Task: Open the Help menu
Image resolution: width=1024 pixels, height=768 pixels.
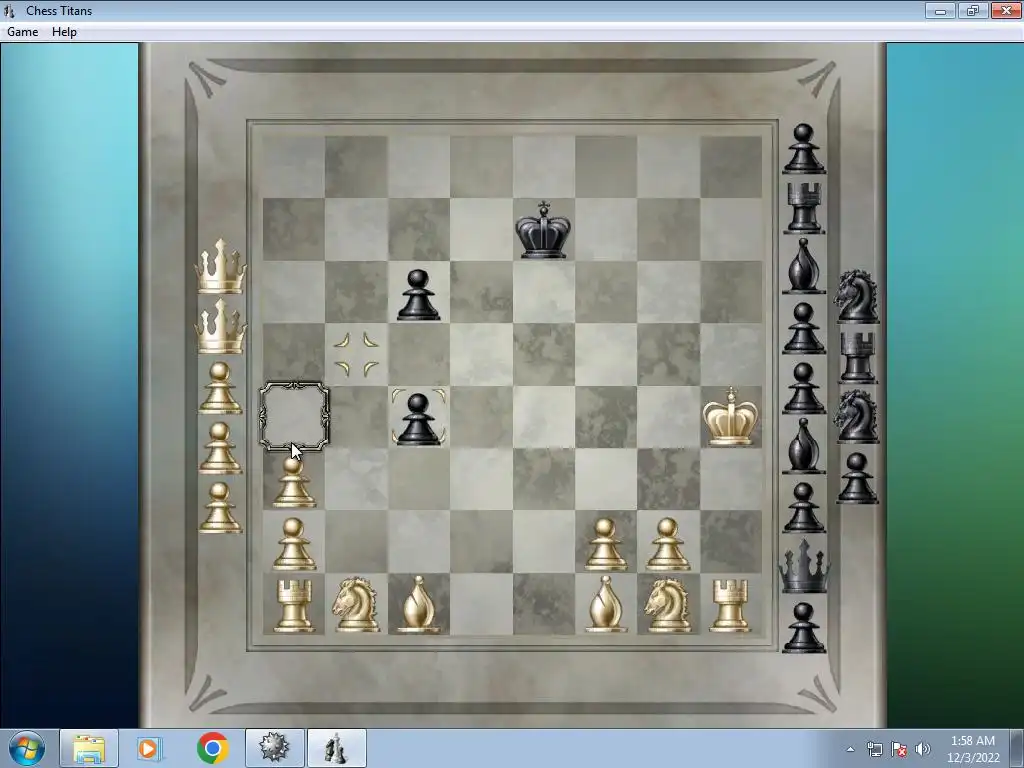Action: (65, 31)
